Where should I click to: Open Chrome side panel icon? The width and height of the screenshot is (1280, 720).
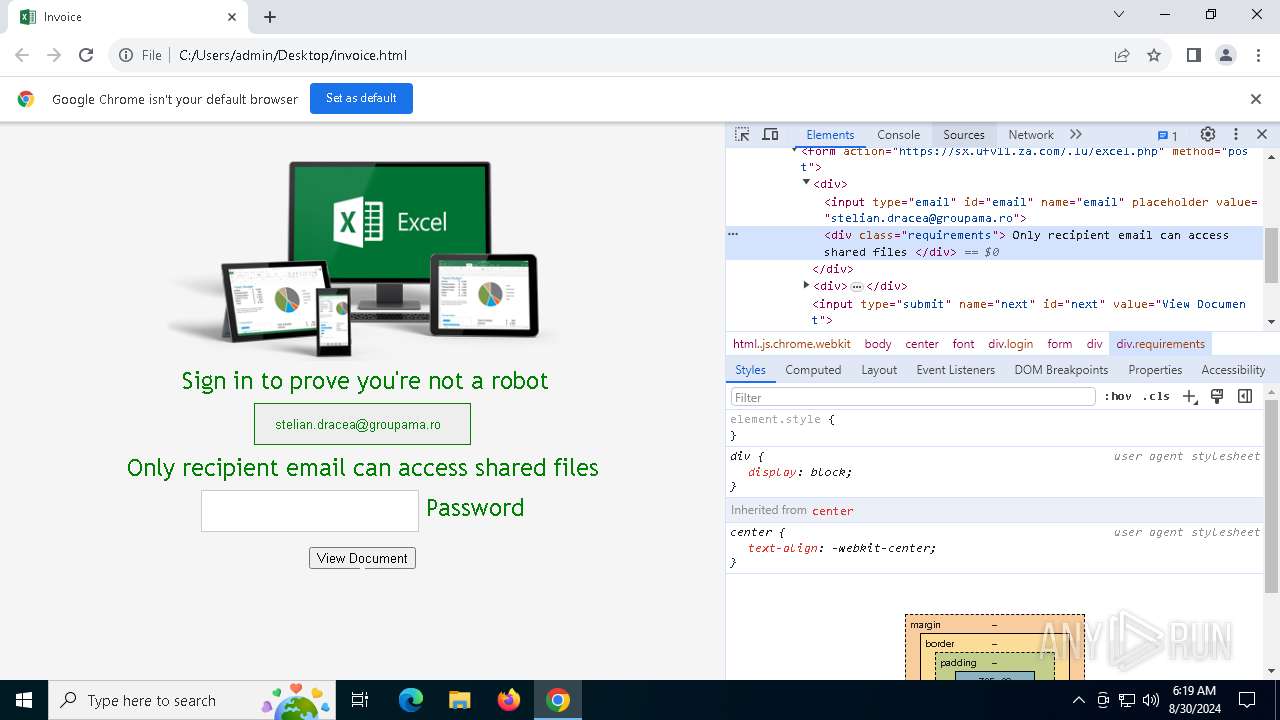(x=1193, y=55)
